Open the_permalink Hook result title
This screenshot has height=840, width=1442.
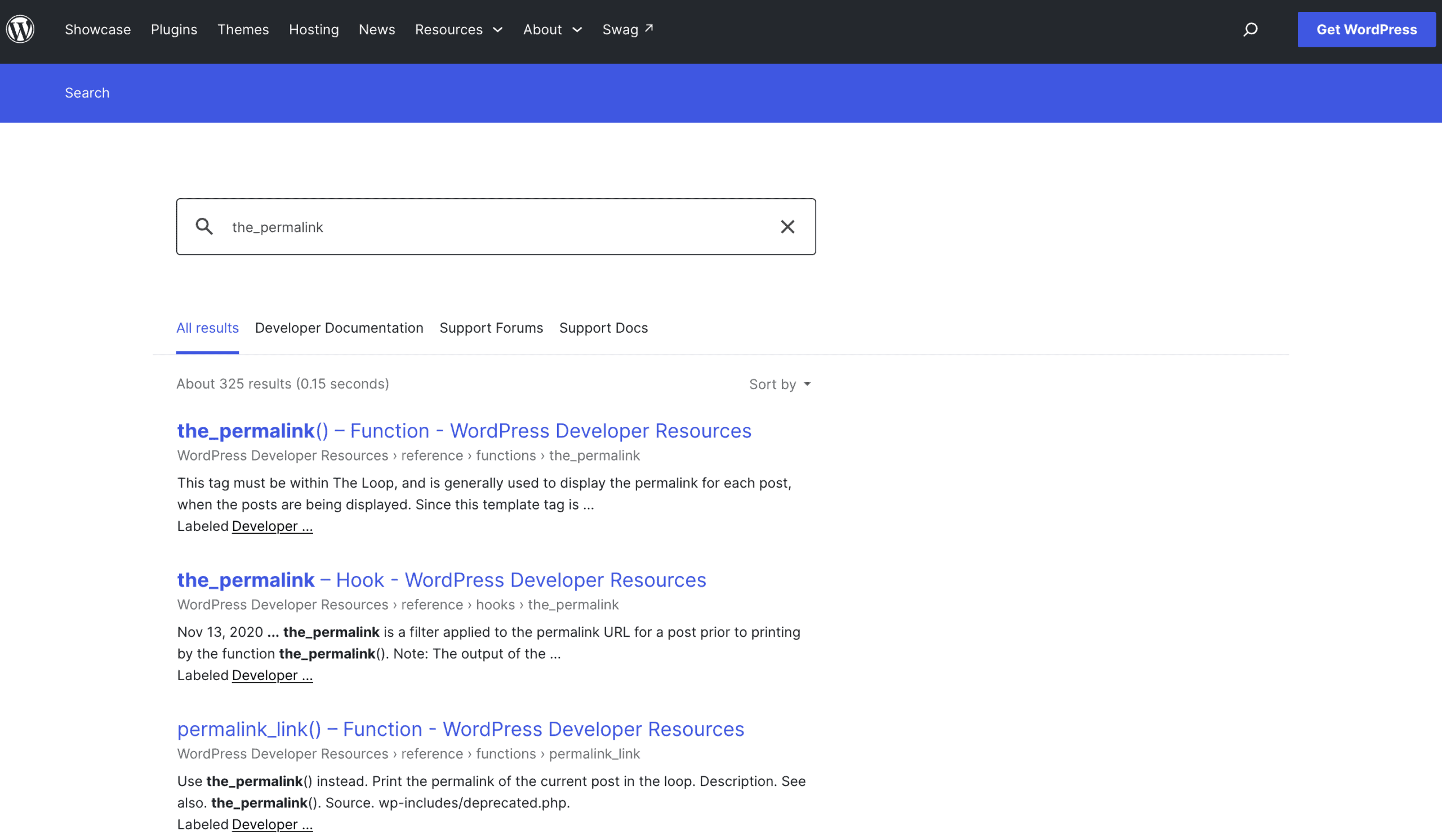click(442, 580)
